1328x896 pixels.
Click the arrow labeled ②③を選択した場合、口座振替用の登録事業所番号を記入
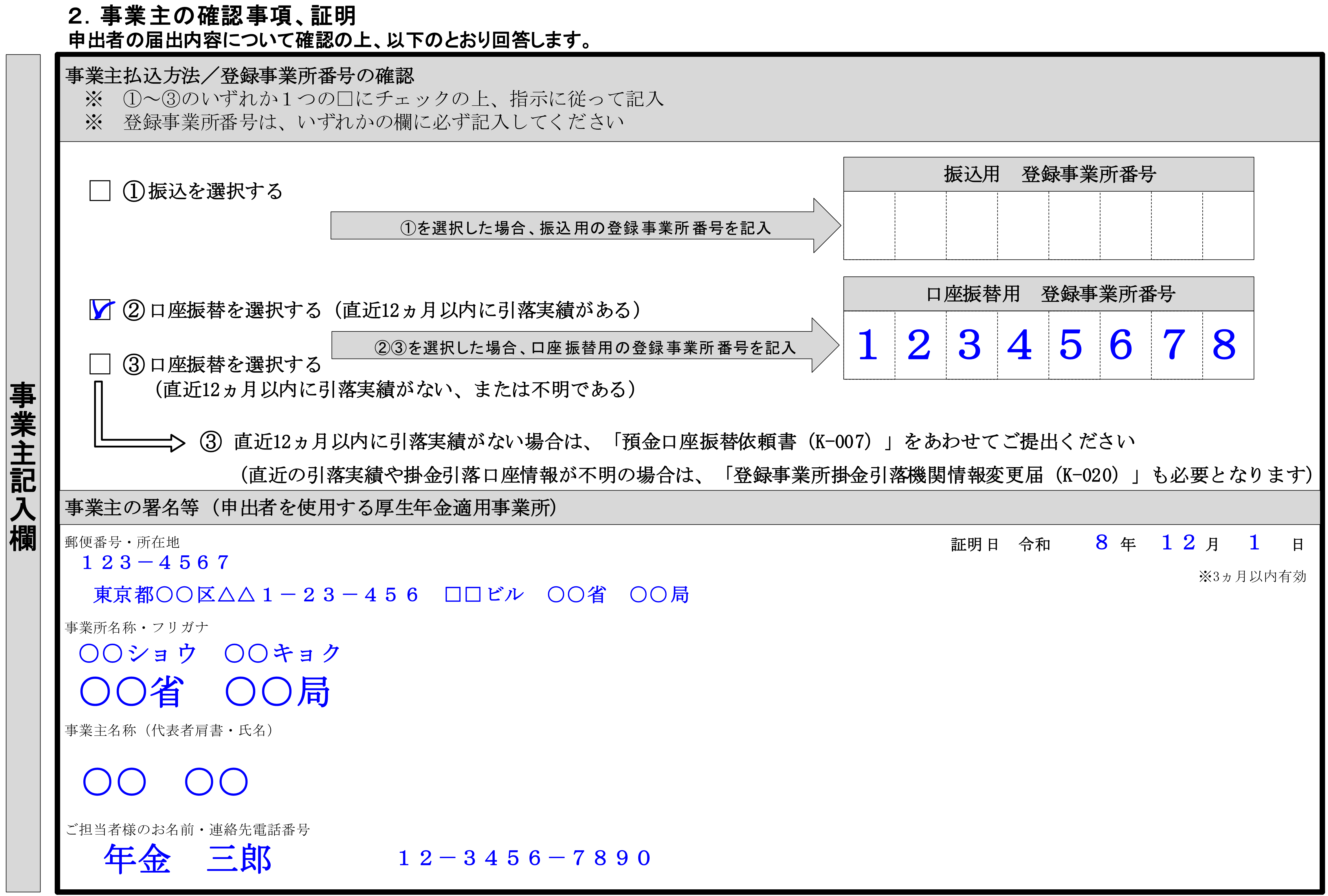(586, 346)
